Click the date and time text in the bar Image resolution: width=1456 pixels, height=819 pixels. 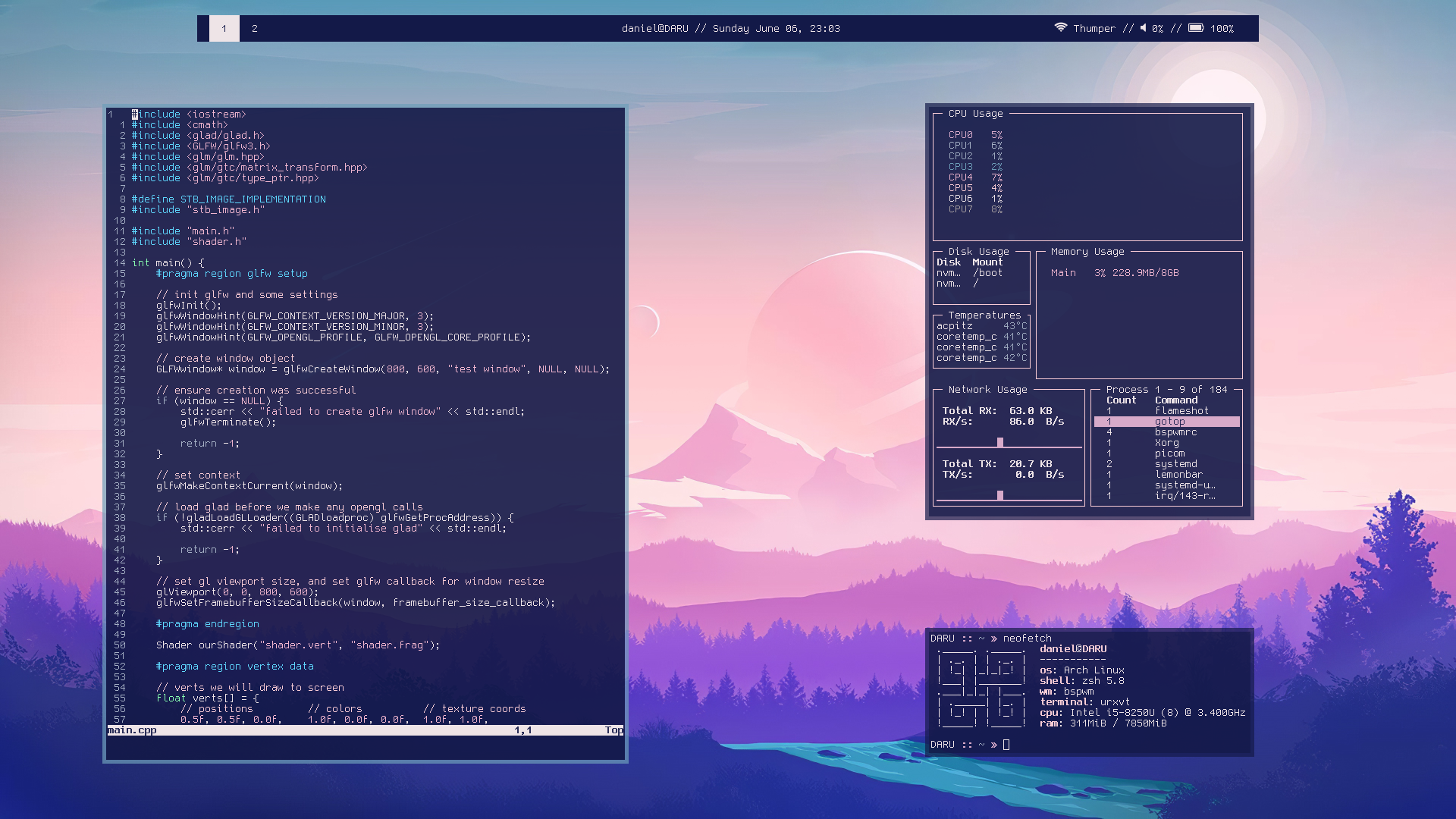click(x=776, y=28)
